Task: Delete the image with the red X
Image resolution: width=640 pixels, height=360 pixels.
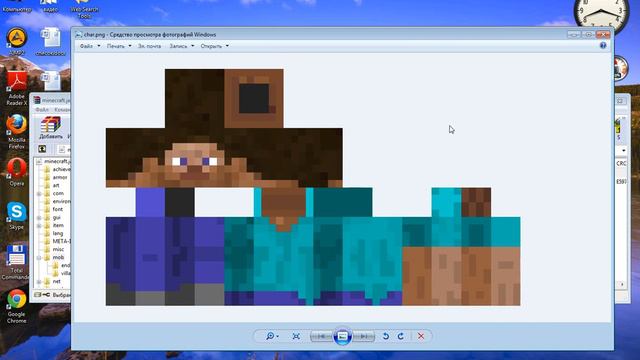Action: pos(421,336)
